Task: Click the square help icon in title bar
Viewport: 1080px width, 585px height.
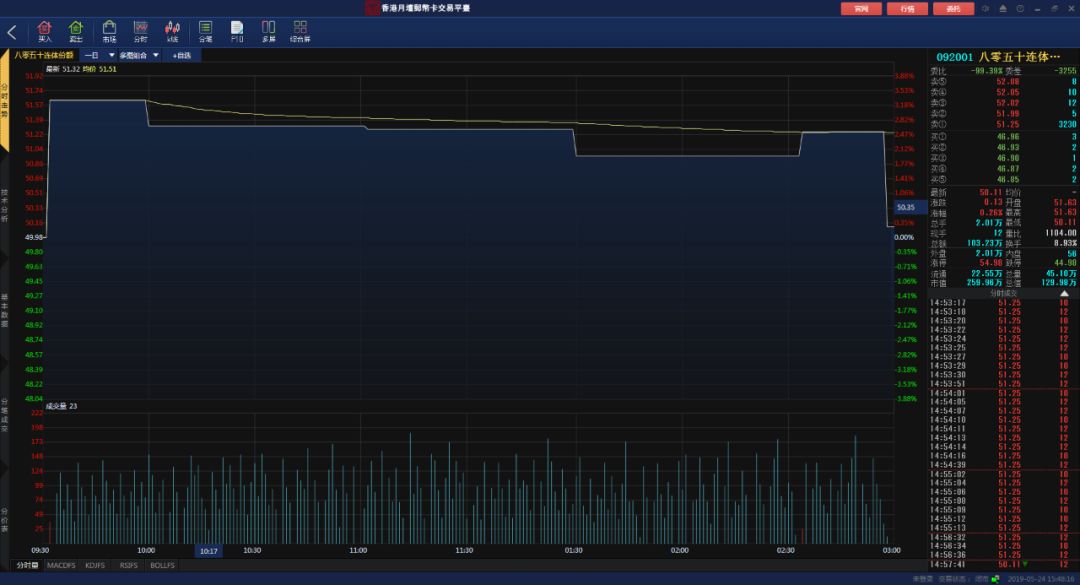Action: tap(1020, 9)
